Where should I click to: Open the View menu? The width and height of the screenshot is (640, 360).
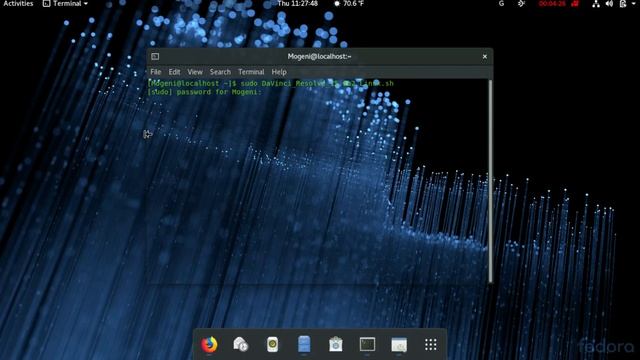195,72
